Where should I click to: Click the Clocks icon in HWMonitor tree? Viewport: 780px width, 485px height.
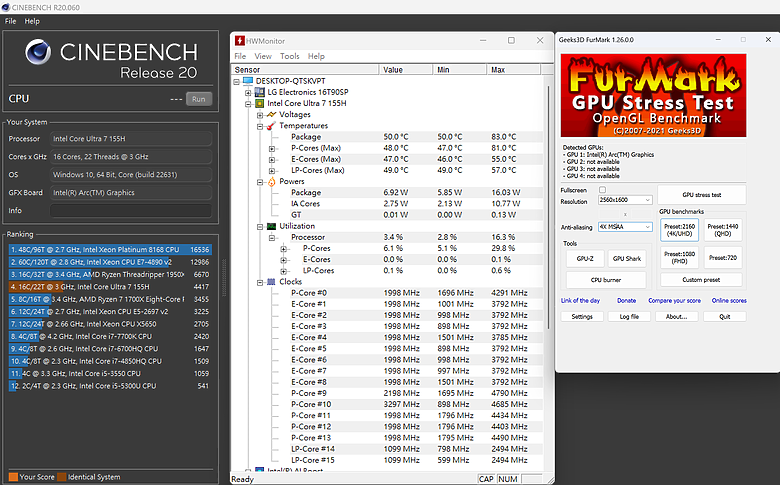271,282
